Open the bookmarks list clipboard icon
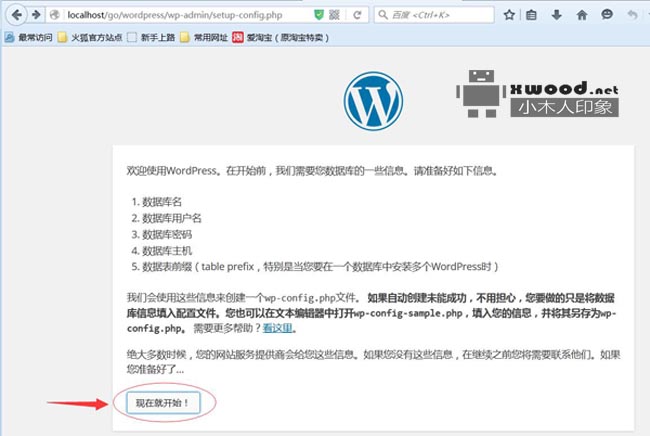 tap(531, 15)
